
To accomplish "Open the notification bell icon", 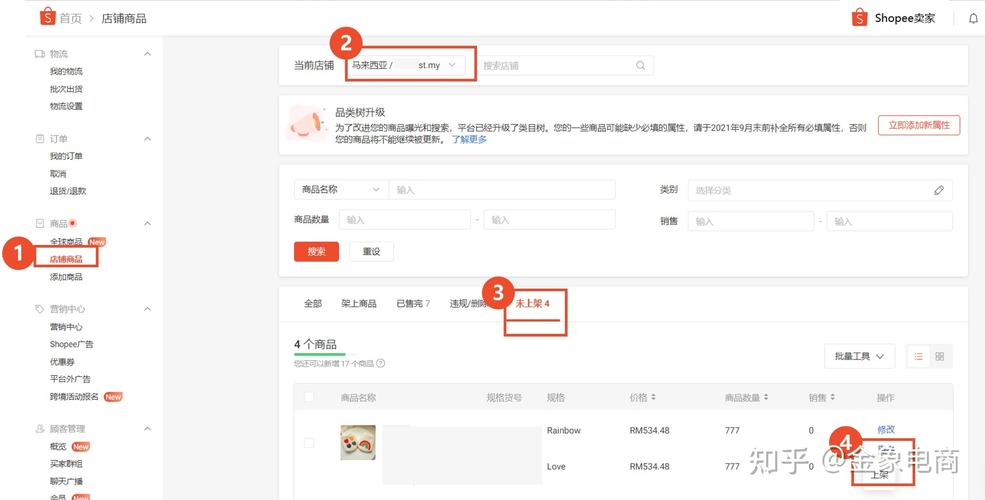I will click(x=974, y=18).
